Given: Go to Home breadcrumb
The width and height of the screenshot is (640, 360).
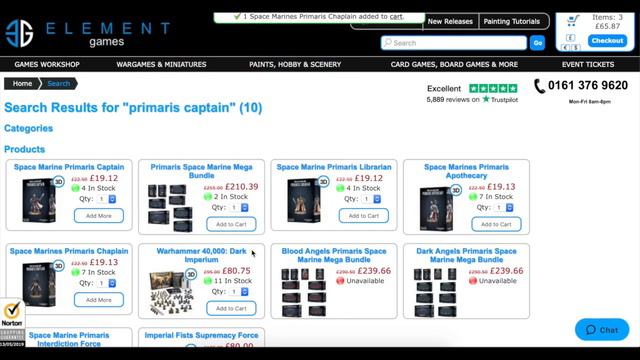Looking at the screenshot, I should (22, 83).
